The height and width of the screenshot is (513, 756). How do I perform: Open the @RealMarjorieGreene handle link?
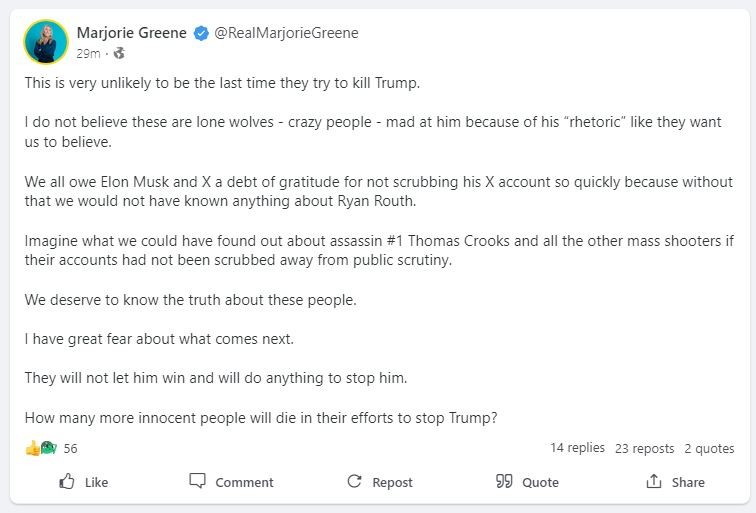286,33
